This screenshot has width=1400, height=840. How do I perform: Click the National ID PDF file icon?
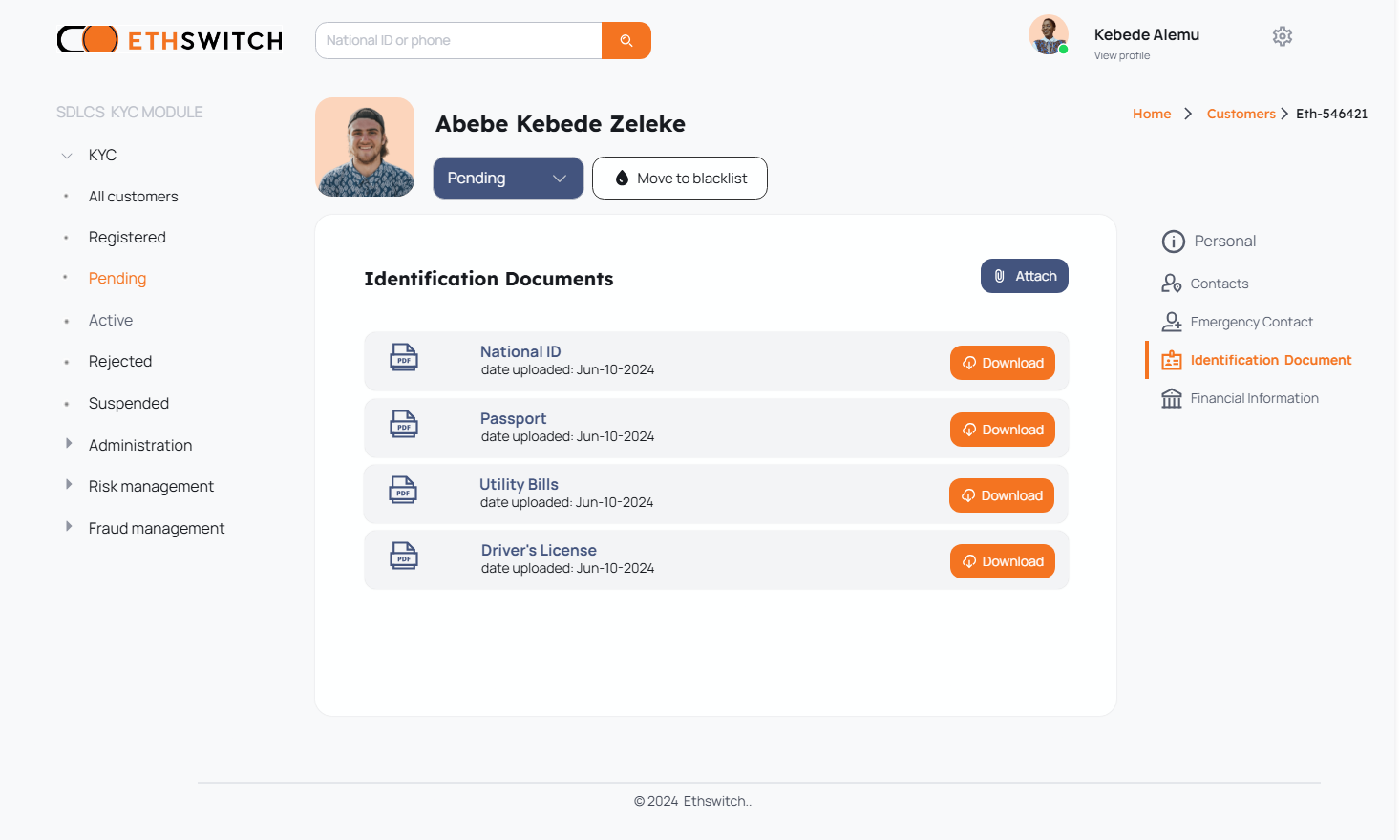coord(404,357)
